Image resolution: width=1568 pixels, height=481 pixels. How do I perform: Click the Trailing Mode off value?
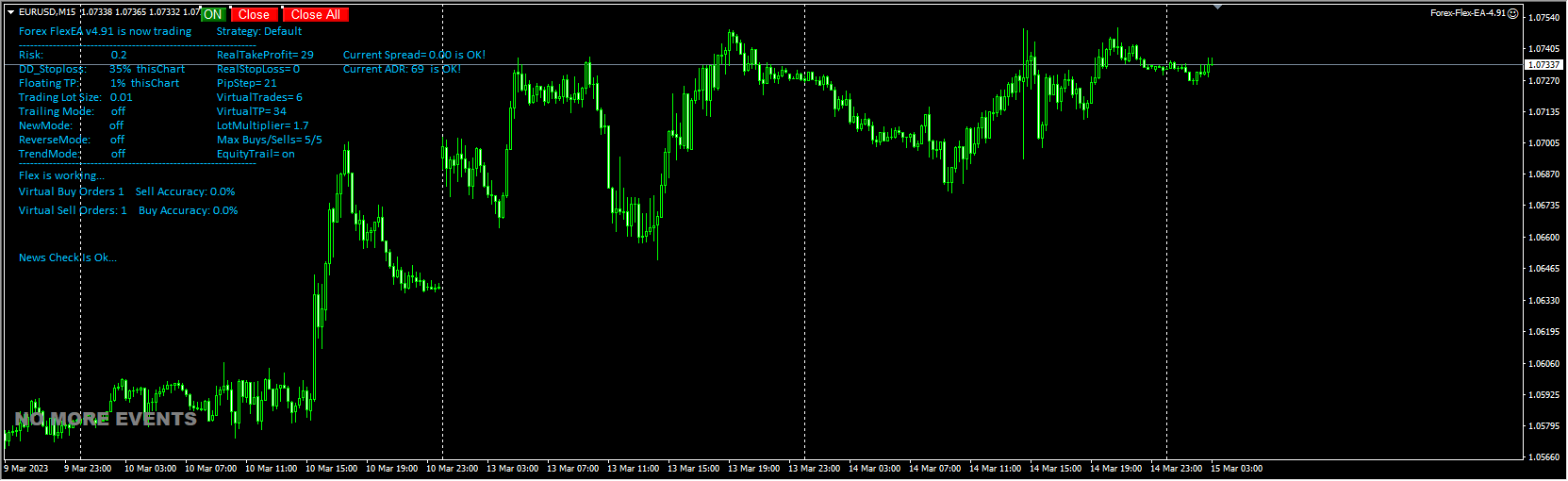click(118, 111)
